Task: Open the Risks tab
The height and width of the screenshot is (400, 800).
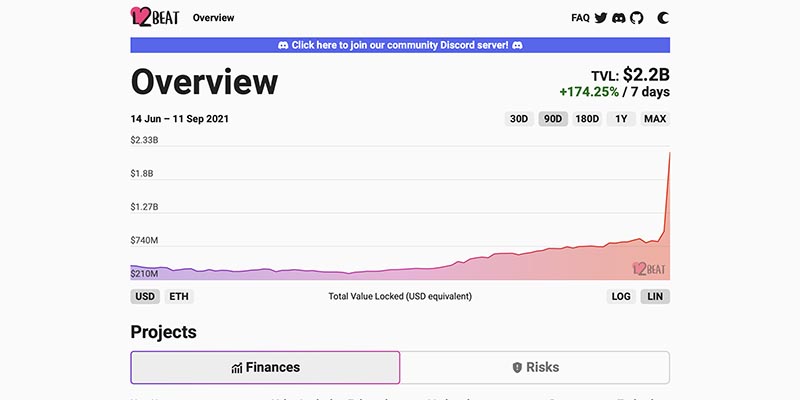Action: (x=535, y=368)
